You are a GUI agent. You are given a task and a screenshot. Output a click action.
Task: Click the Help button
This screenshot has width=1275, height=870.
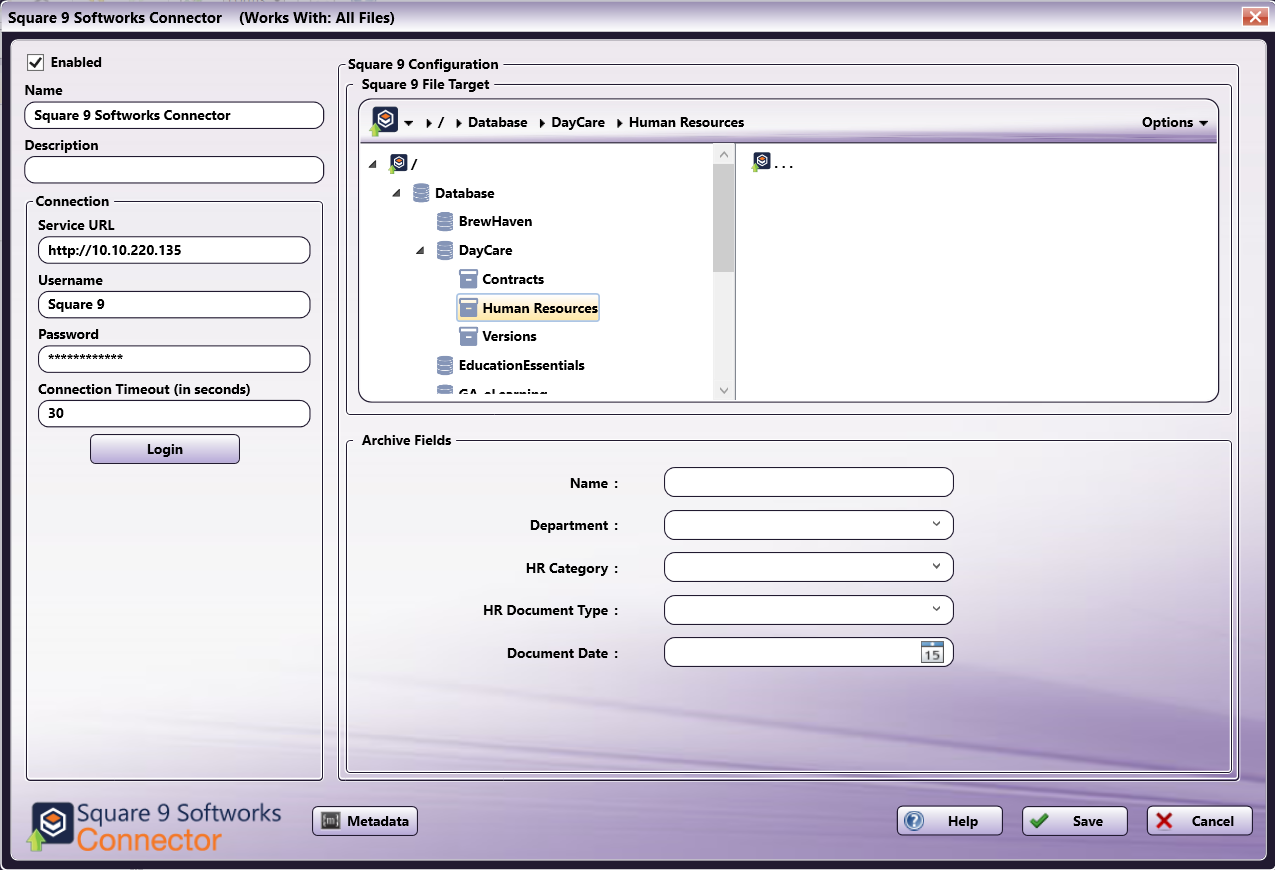[x=950, y=821]
